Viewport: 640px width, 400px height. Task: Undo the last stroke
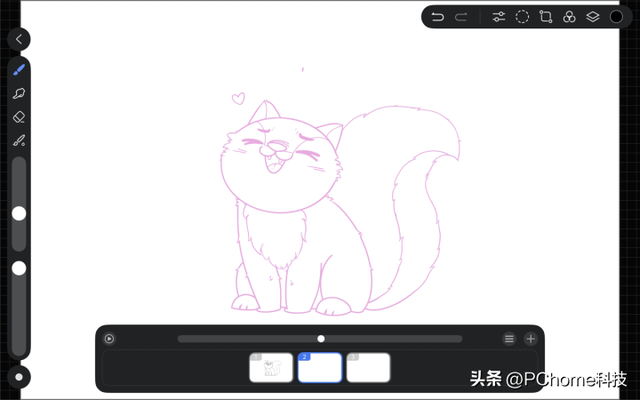tap(438, 17)
